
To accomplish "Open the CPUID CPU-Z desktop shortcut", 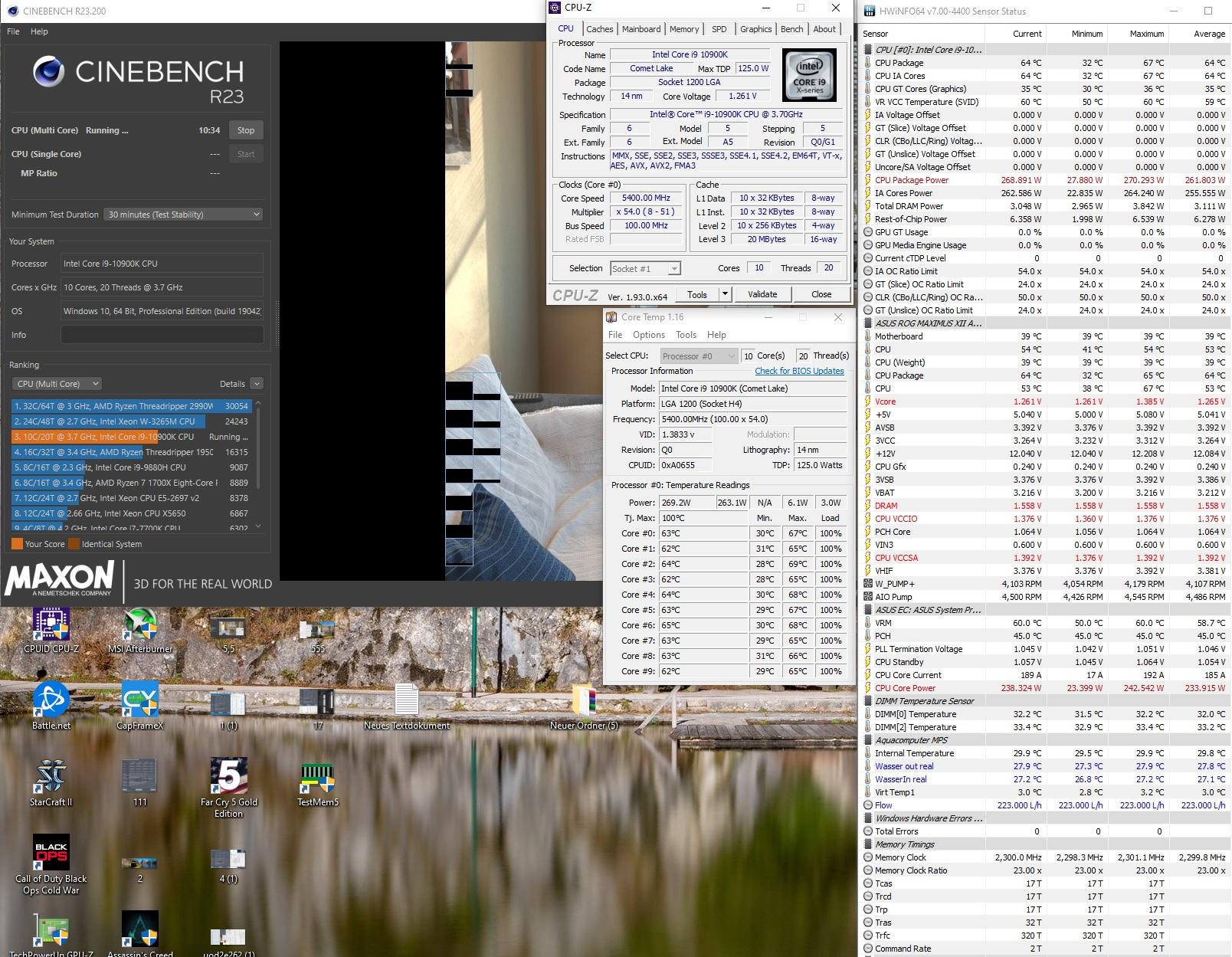I will [x=51, y=631].
